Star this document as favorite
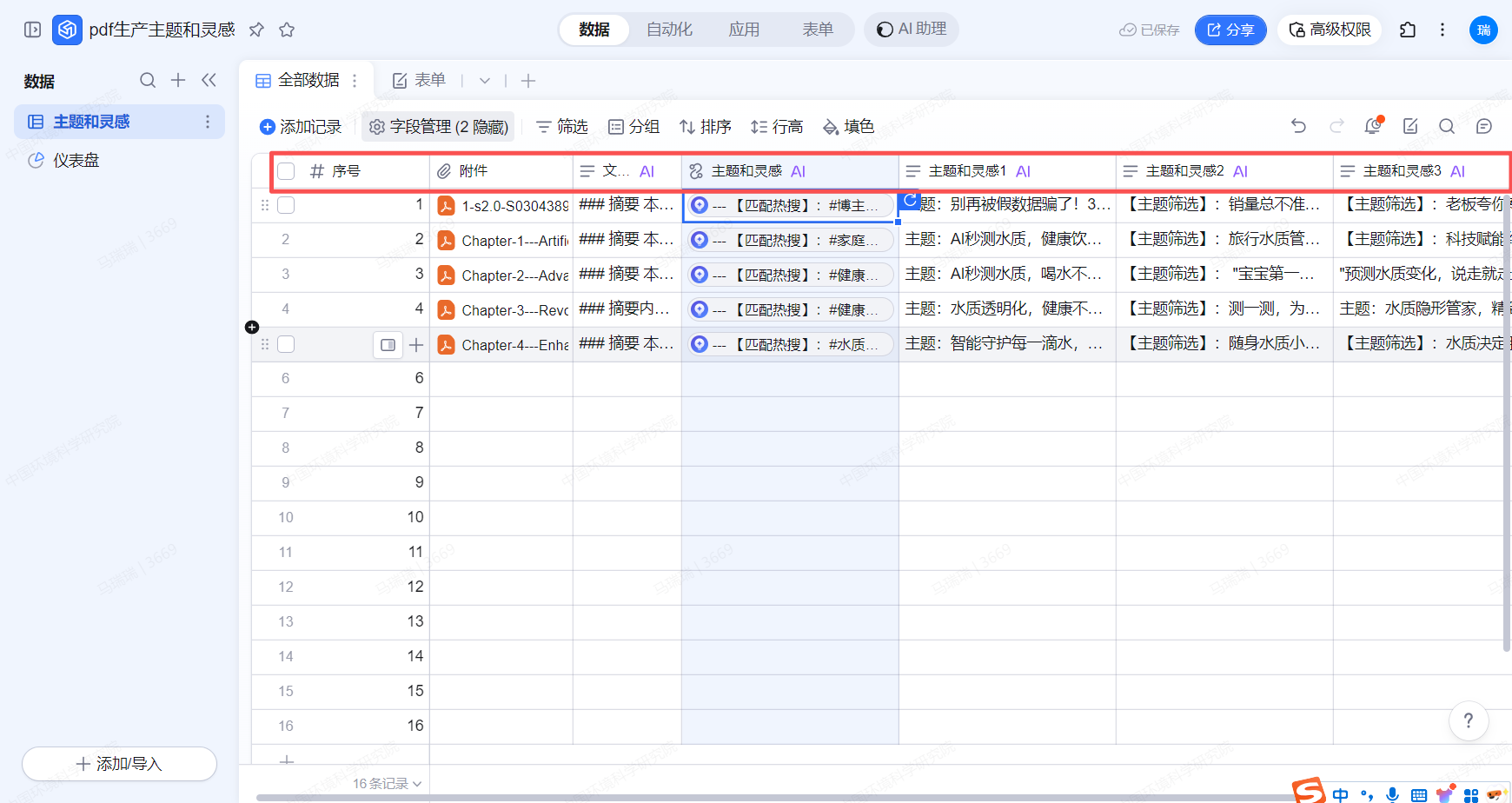1512x803 pixels. 287,30
